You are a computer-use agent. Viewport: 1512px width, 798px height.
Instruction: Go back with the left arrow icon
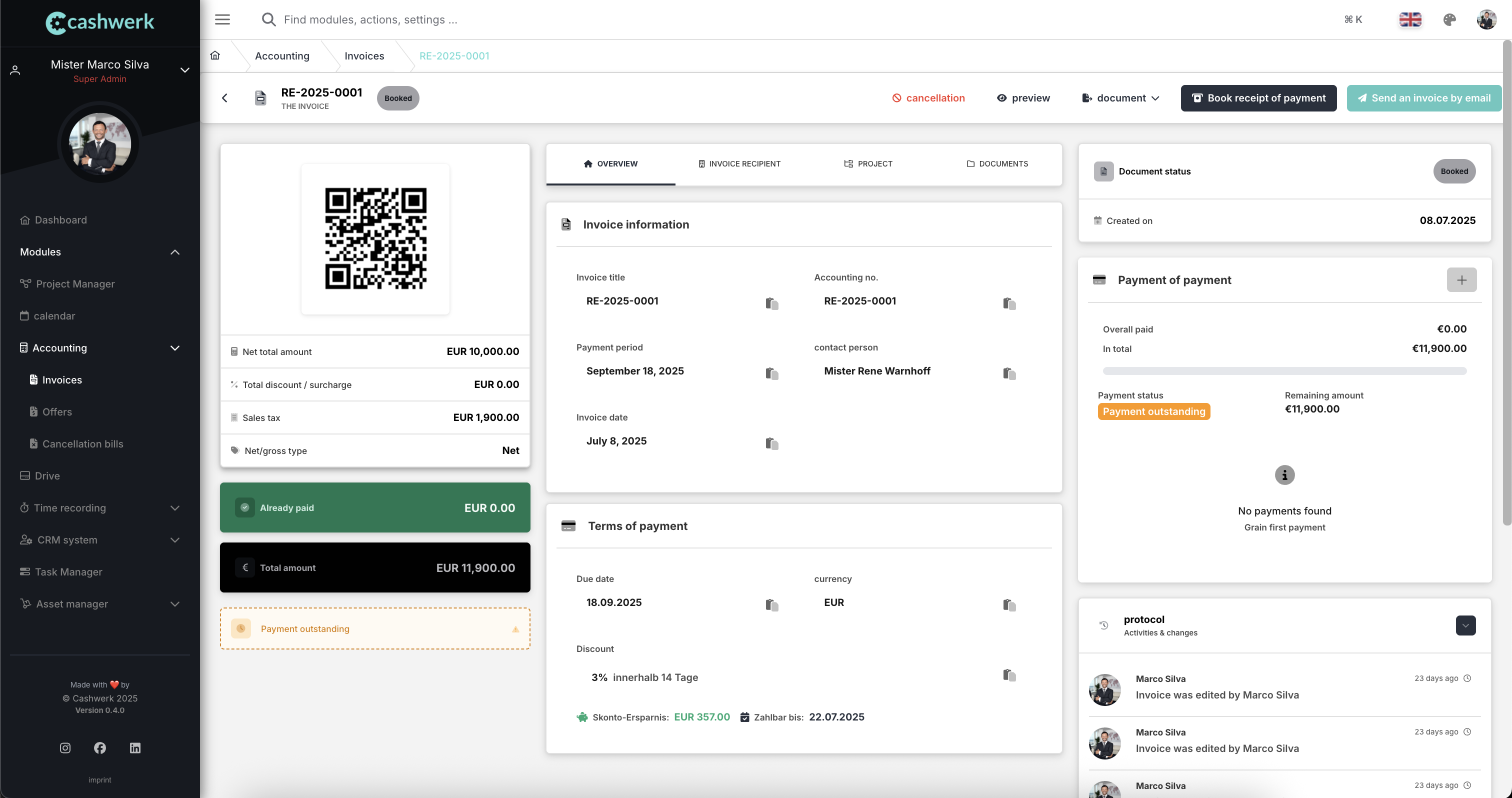225,98
